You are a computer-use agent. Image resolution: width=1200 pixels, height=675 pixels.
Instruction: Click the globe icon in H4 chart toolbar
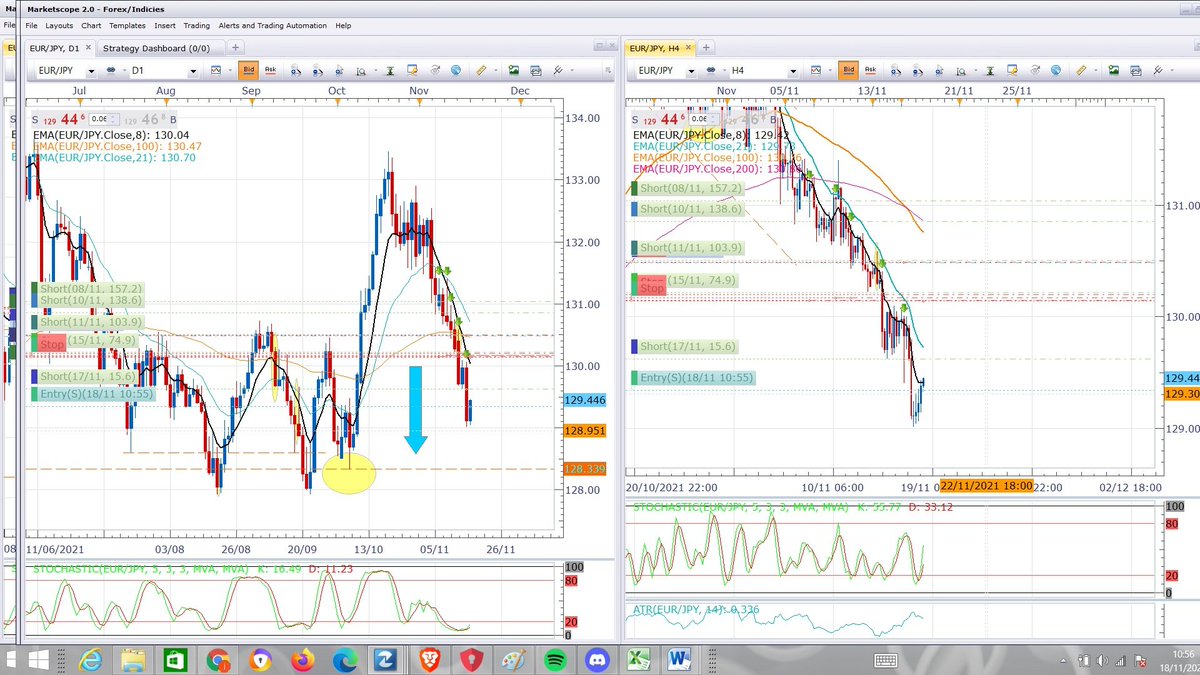(x=1056, y=70)
